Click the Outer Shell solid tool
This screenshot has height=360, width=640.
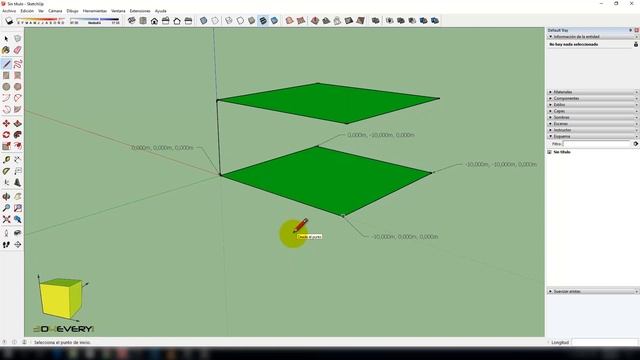click(376, 21)
